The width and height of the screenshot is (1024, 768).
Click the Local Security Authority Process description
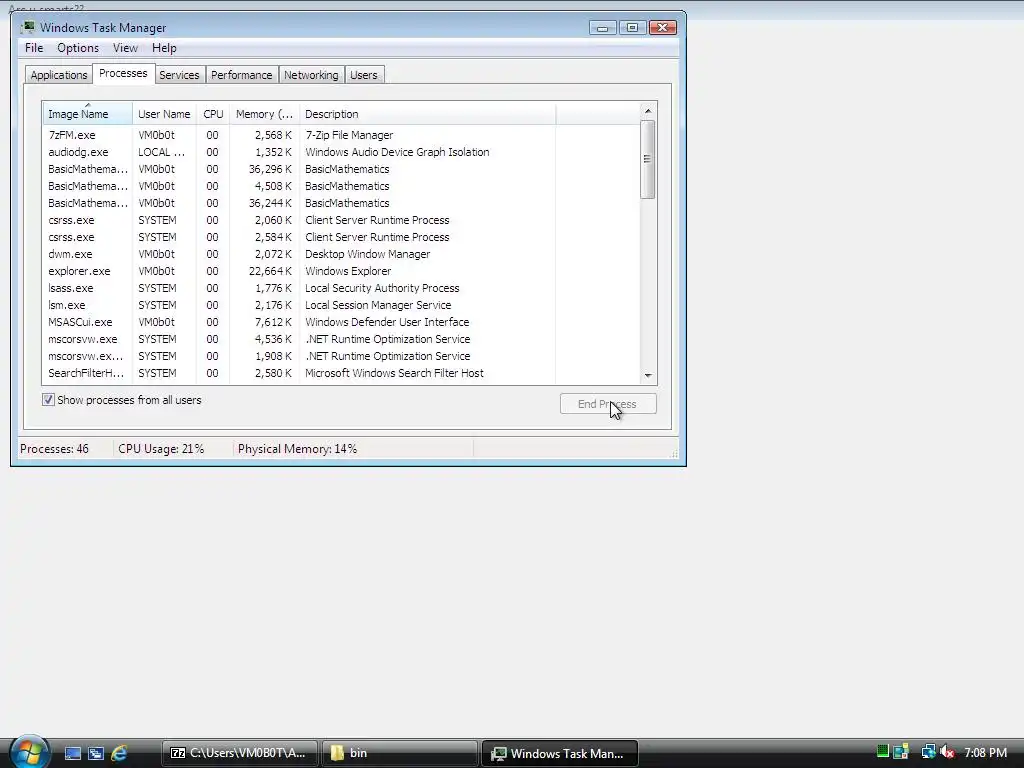click(382, 288)
